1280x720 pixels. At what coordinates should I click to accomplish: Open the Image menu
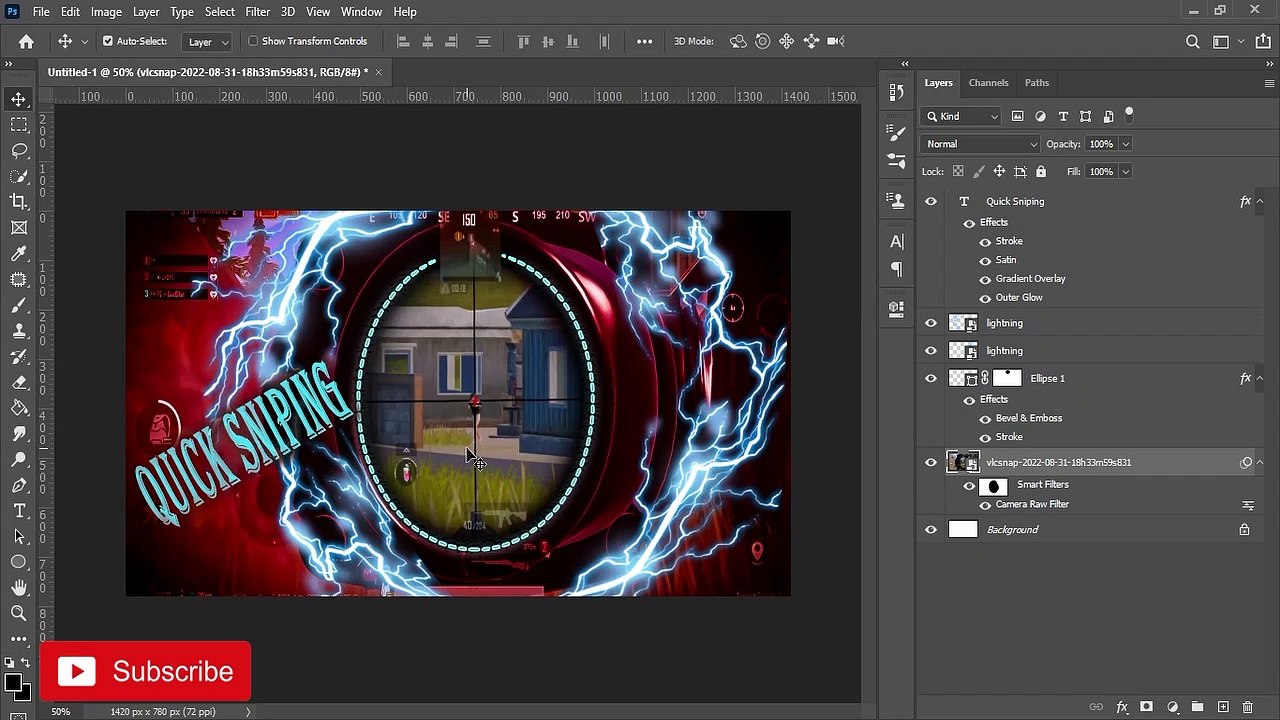pyautogui.click(x=106, y=11)
